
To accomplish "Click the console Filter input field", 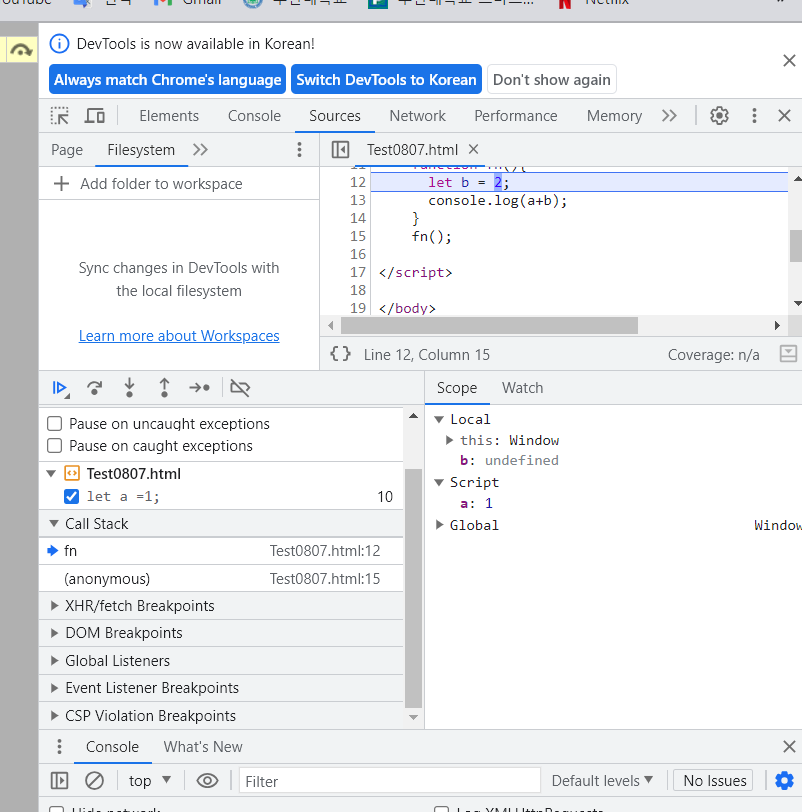I will click(389, 780).
